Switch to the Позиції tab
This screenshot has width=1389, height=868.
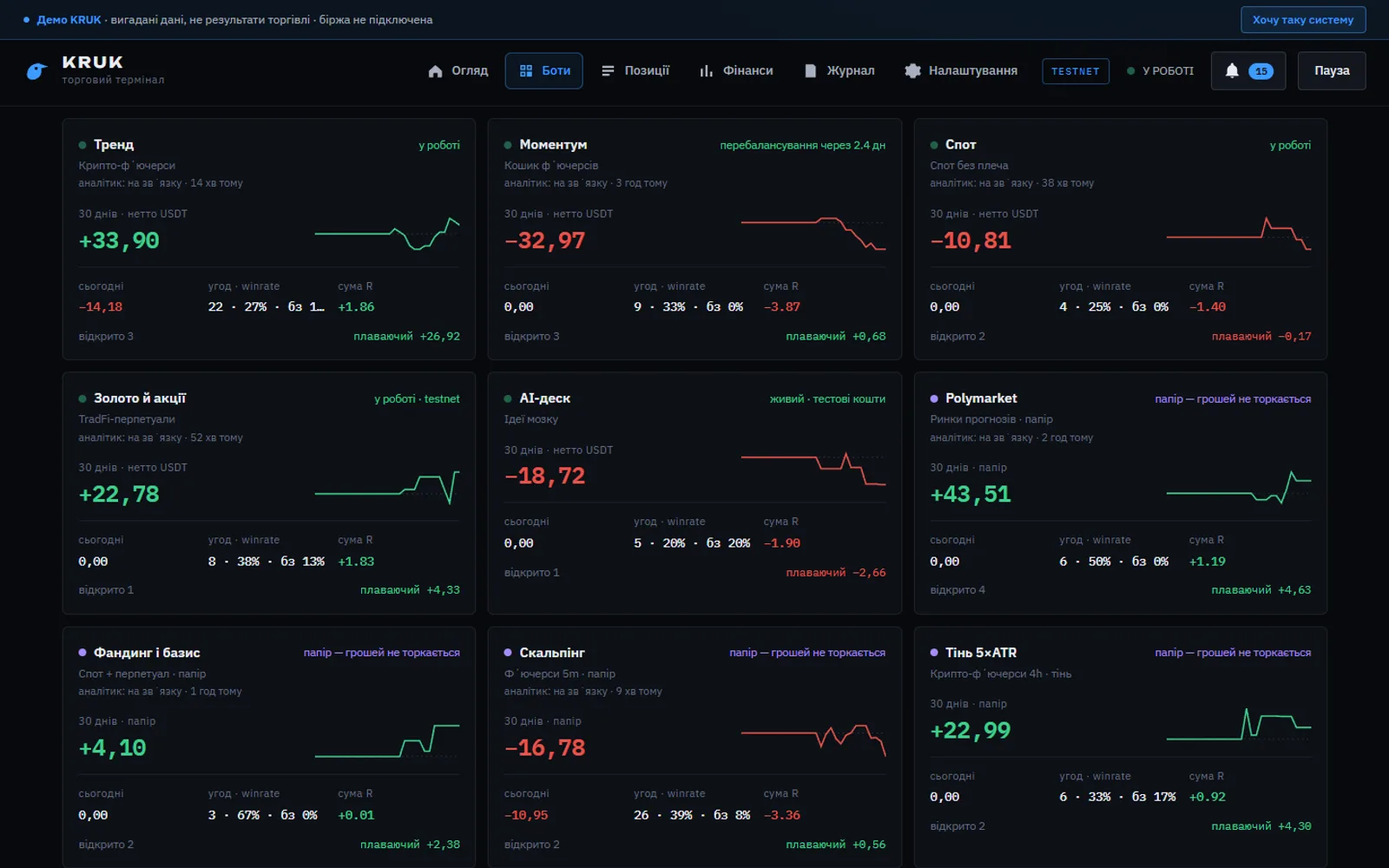click(635, 71)
